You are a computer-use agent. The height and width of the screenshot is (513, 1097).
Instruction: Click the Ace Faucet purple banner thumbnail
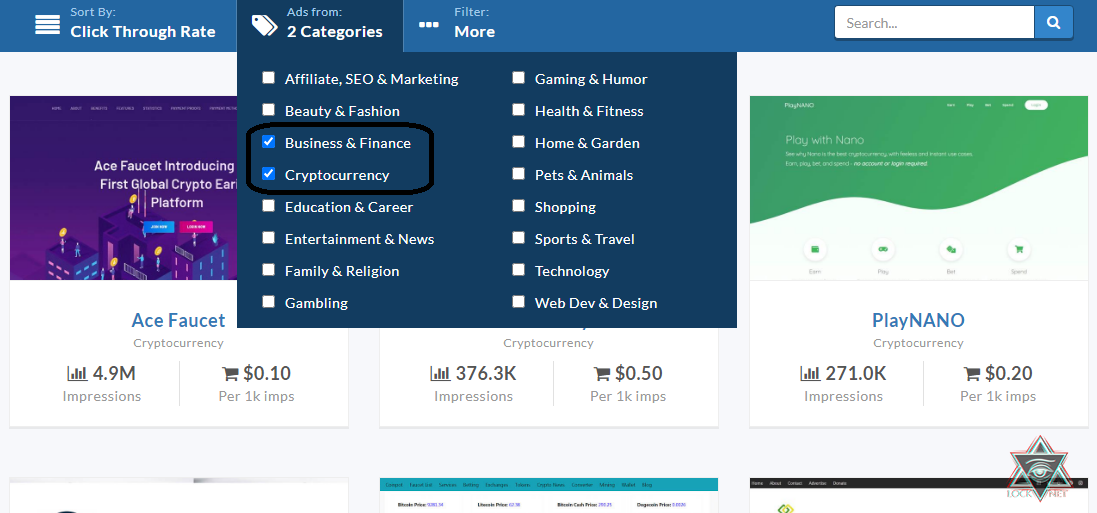point(120,190)
